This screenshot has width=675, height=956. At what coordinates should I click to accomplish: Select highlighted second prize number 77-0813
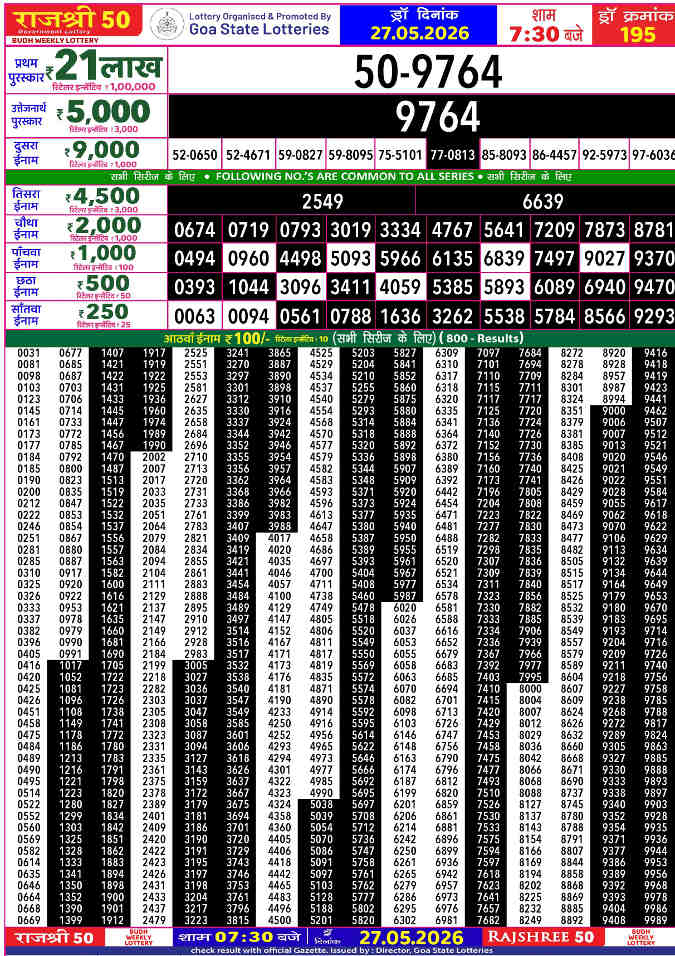[x=452, y=155]
